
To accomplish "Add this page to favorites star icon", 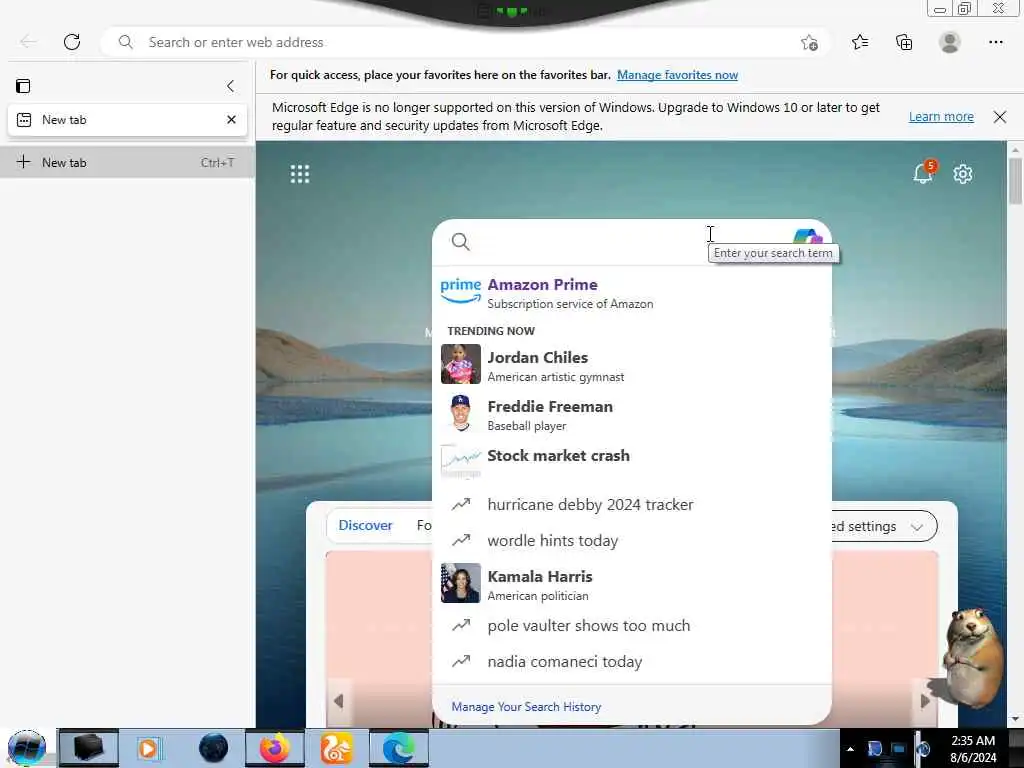I will (x=809, y=42).
